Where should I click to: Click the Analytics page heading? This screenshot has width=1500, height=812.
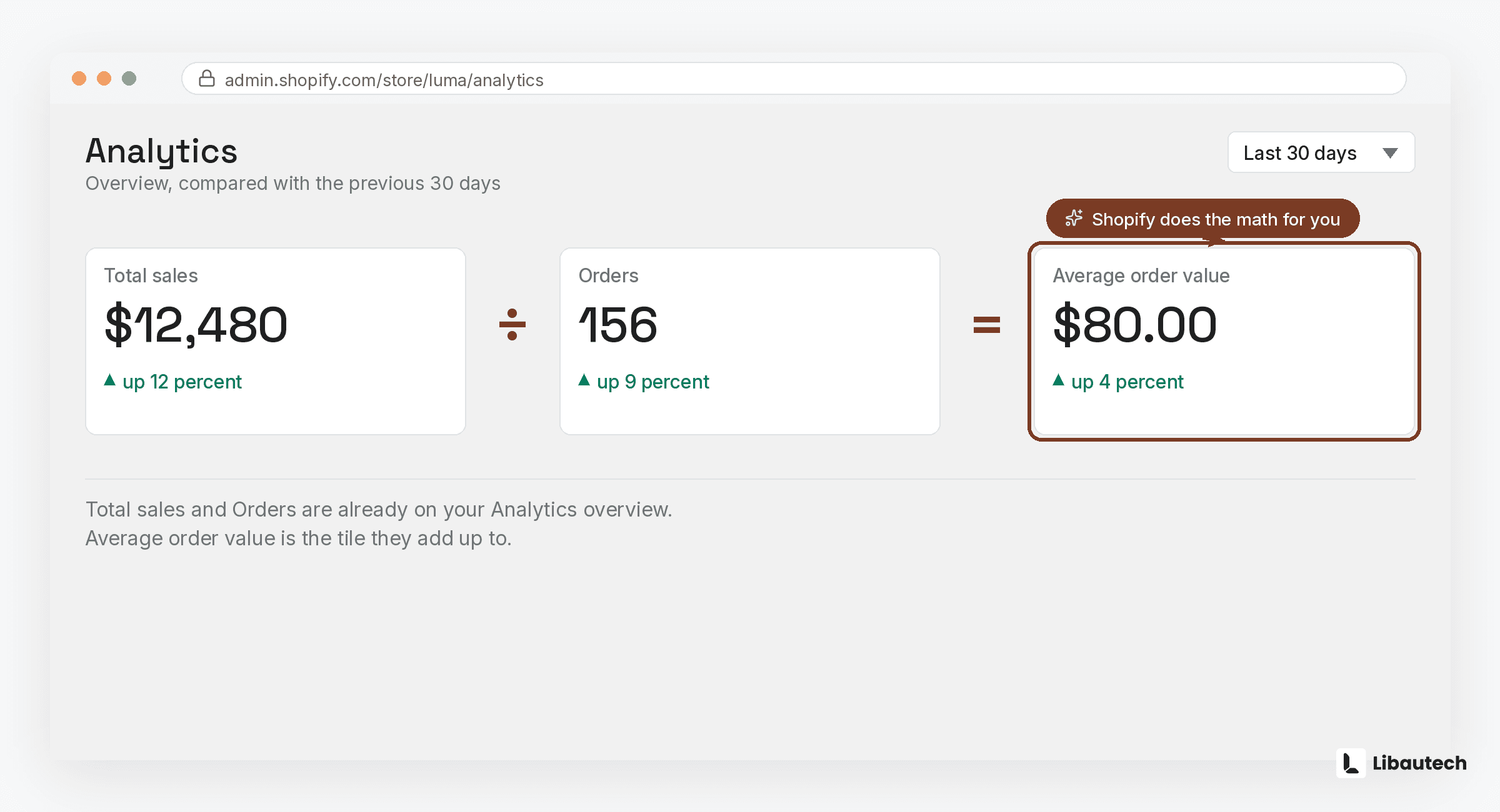pos(161,152)
